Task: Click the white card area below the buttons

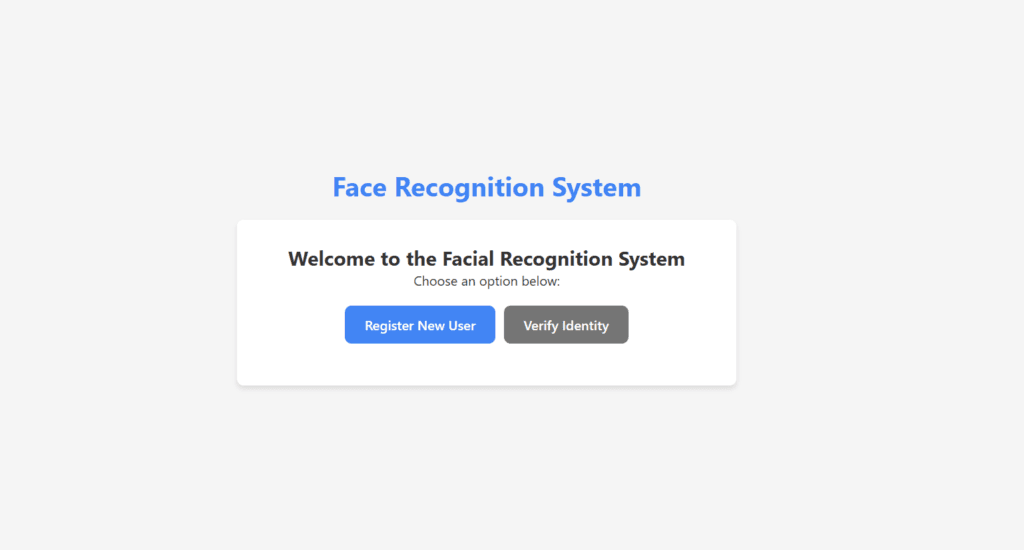Action: 487,364
